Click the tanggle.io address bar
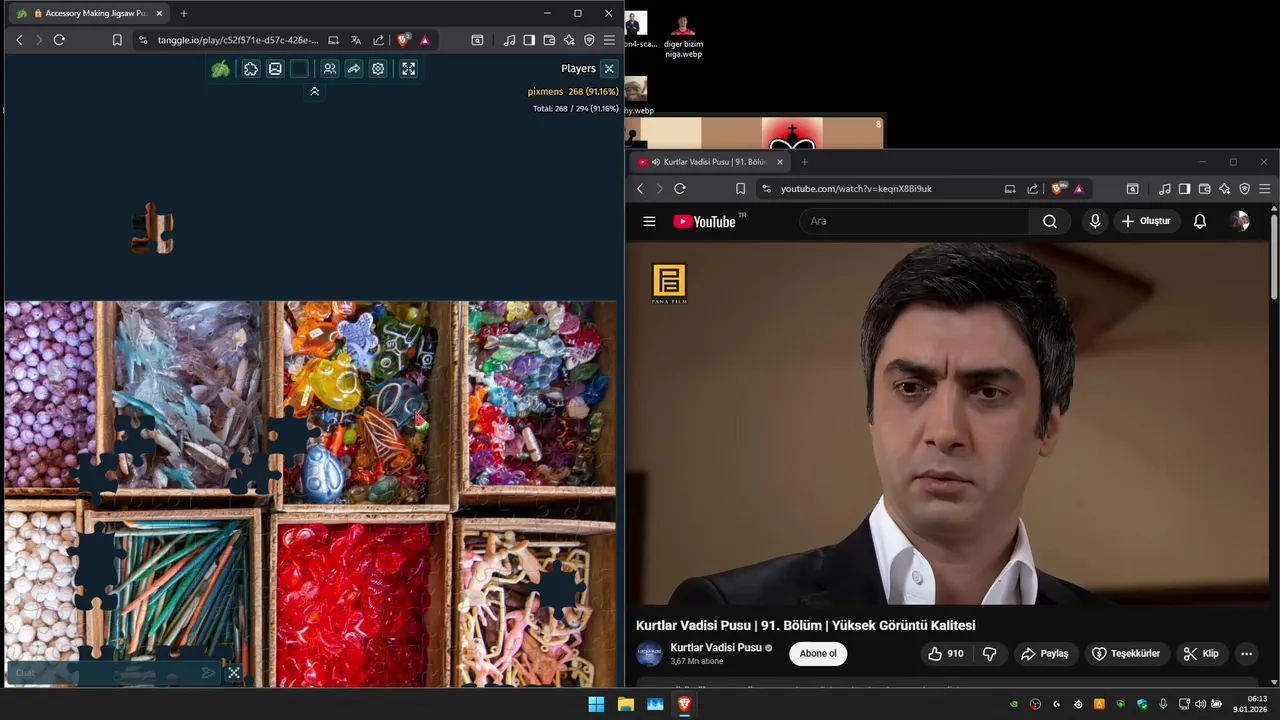This screenshot has height=720, width=1280. pyautogui.click(x=238, y=40)
